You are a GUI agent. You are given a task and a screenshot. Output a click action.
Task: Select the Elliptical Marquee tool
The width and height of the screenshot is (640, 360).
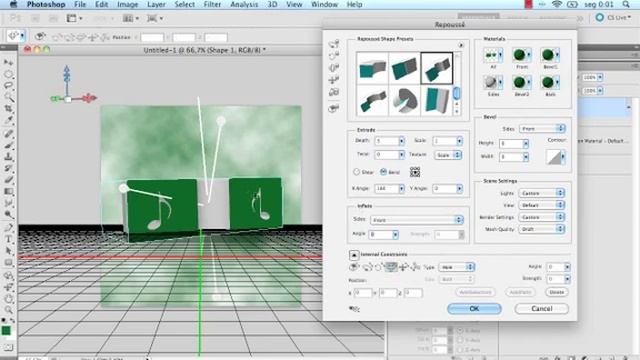(x=8, y=74)
